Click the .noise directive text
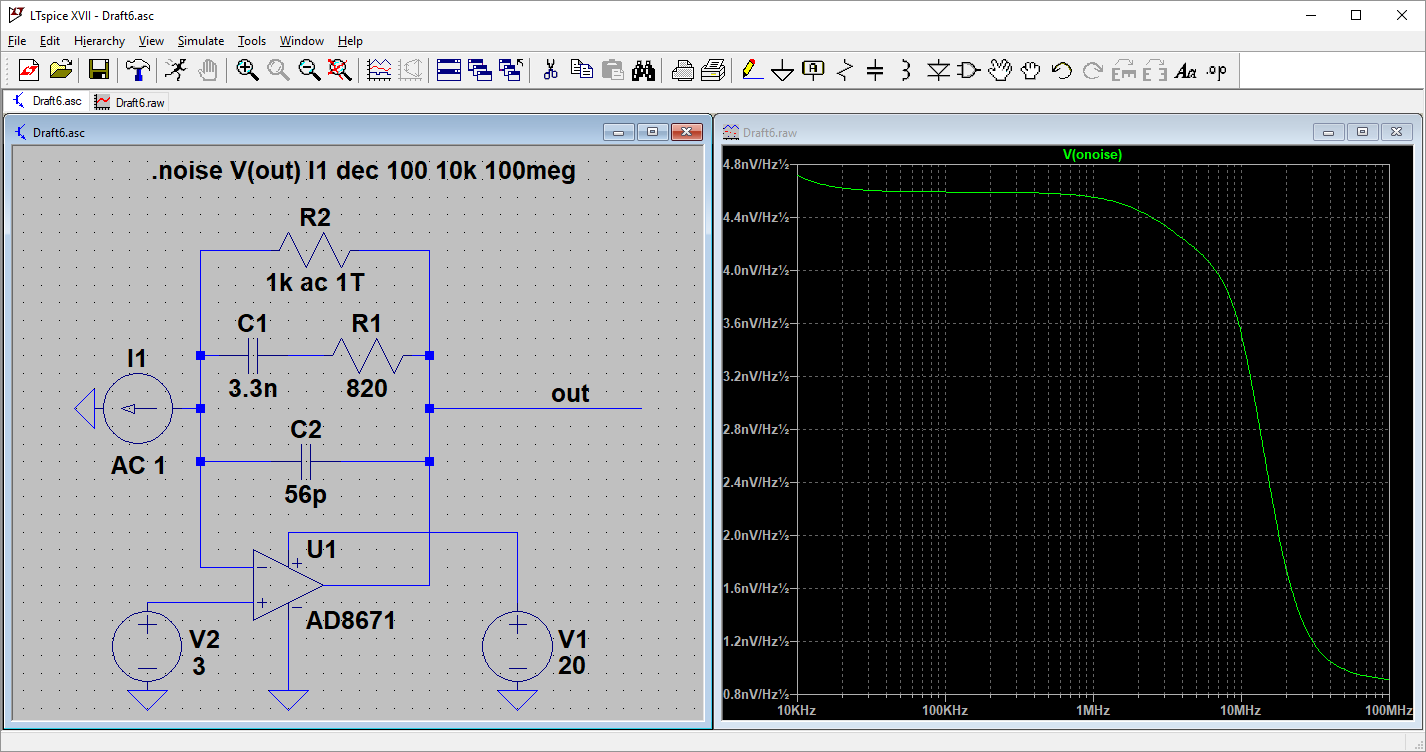The height and width of the screenshot is (752, 1426). coord(363,171)
